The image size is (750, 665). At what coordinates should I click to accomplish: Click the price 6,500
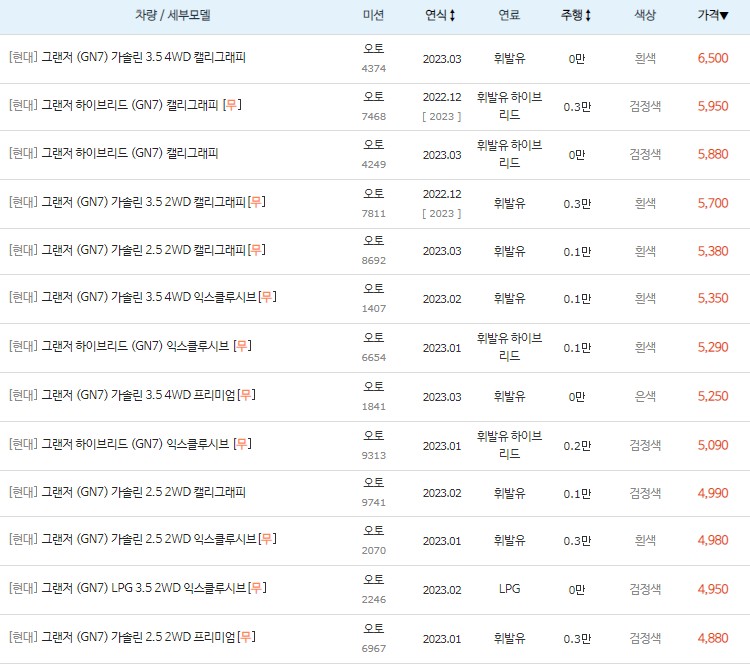click(x=713, y=58)
